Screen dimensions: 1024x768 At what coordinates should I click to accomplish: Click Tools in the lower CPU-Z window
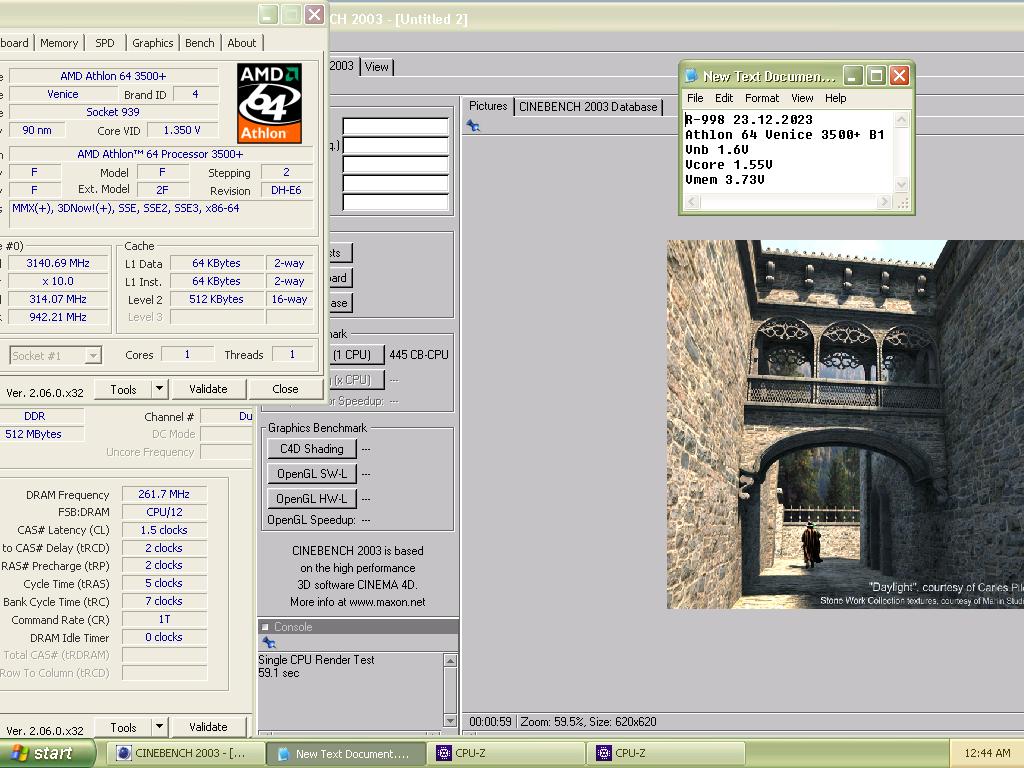123,727
